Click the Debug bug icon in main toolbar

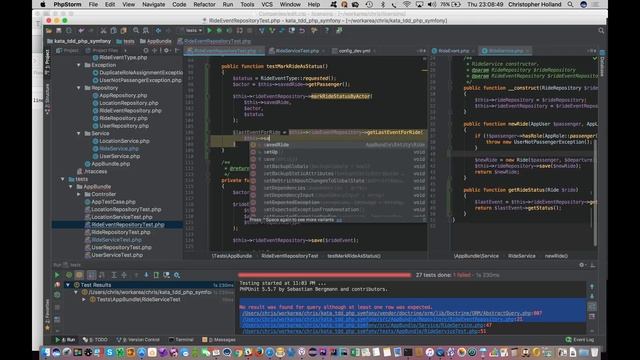(219, 31)
